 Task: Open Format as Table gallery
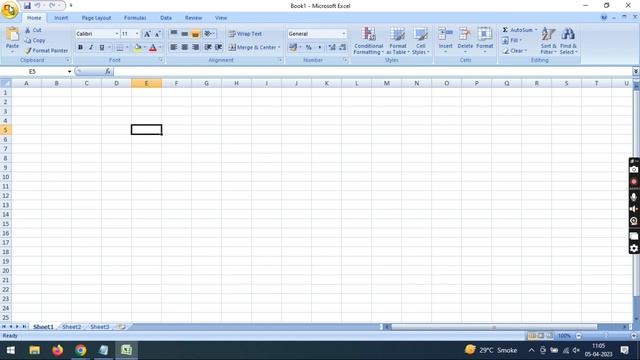pos(398,41)
